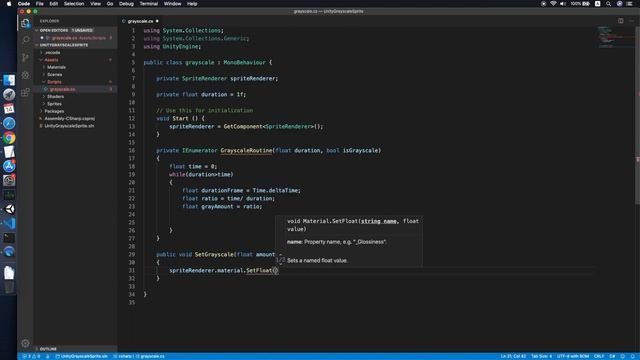This screenshot has width=640, height=360.
Task: Open the File menu
Action: click(x=40, y=4)
